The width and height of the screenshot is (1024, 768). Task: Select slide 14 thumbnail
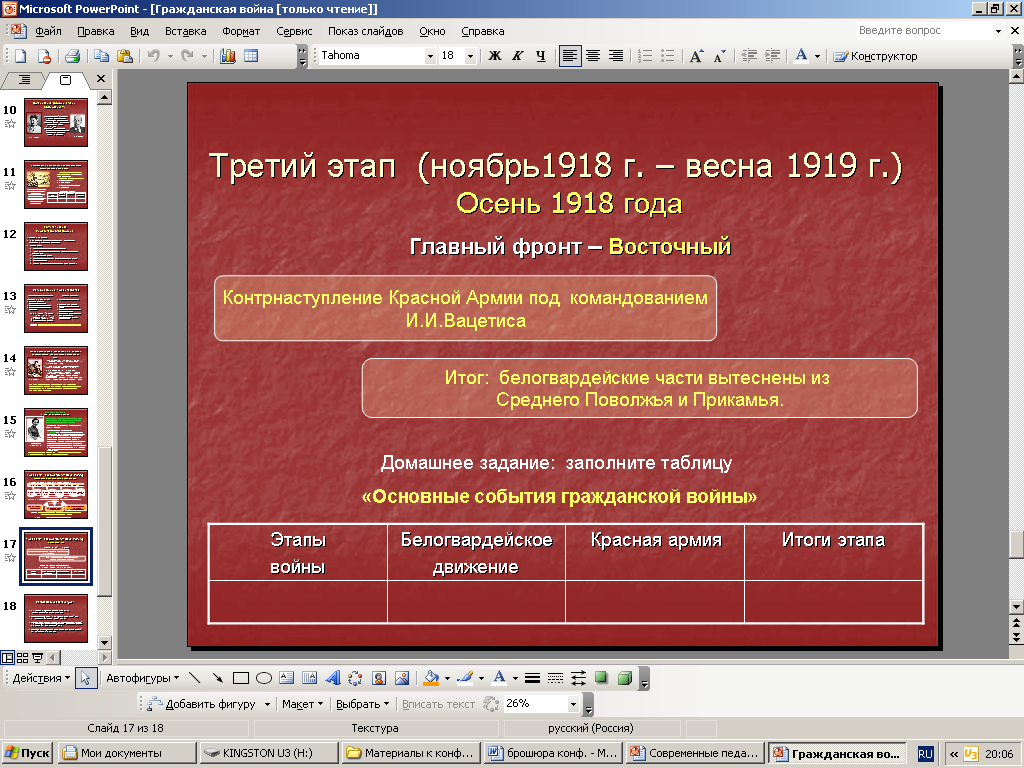point(56,370)
